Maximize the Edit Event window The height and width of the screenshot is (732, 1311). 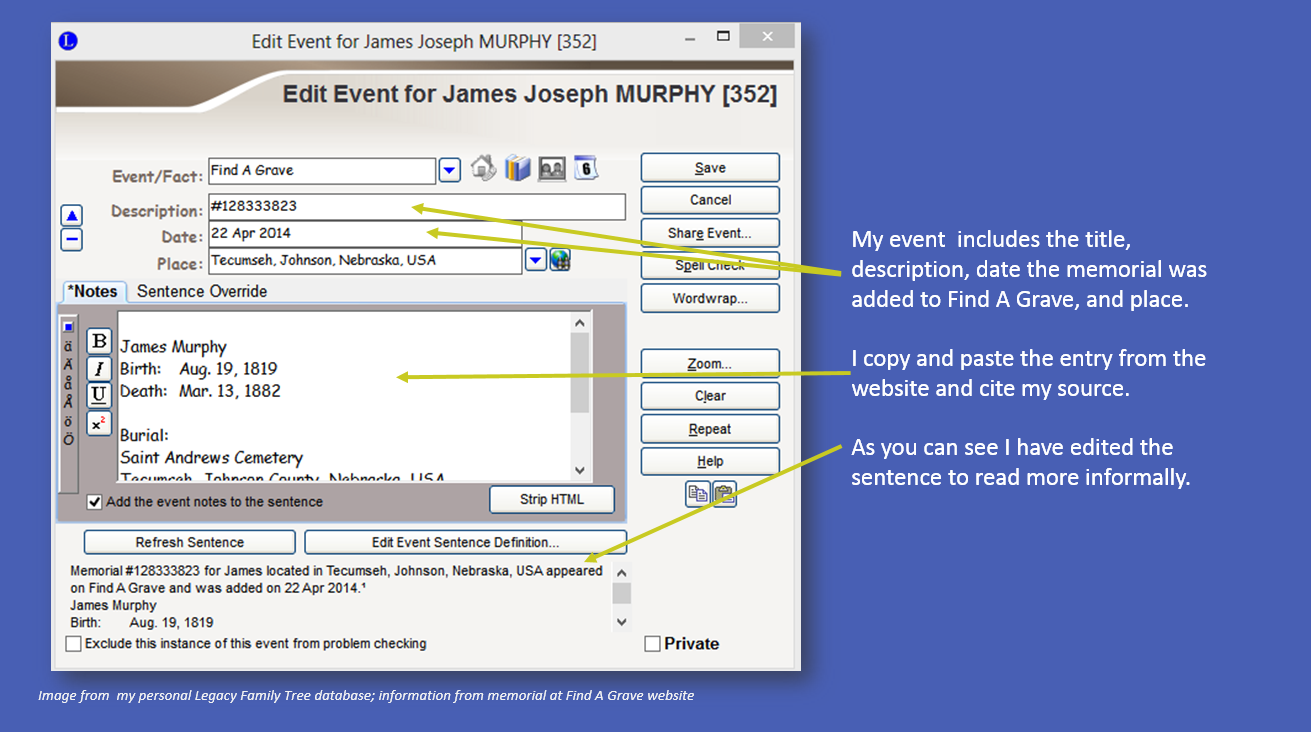(x=724, y=37)
